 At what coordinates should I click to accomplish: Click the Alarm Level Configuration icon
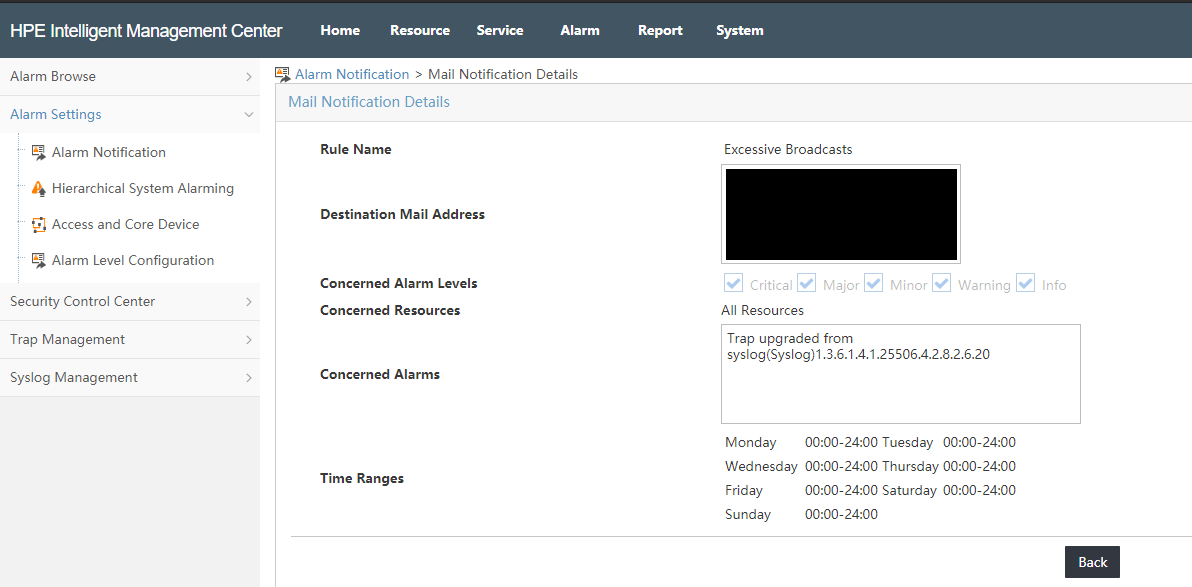[39, 260]
